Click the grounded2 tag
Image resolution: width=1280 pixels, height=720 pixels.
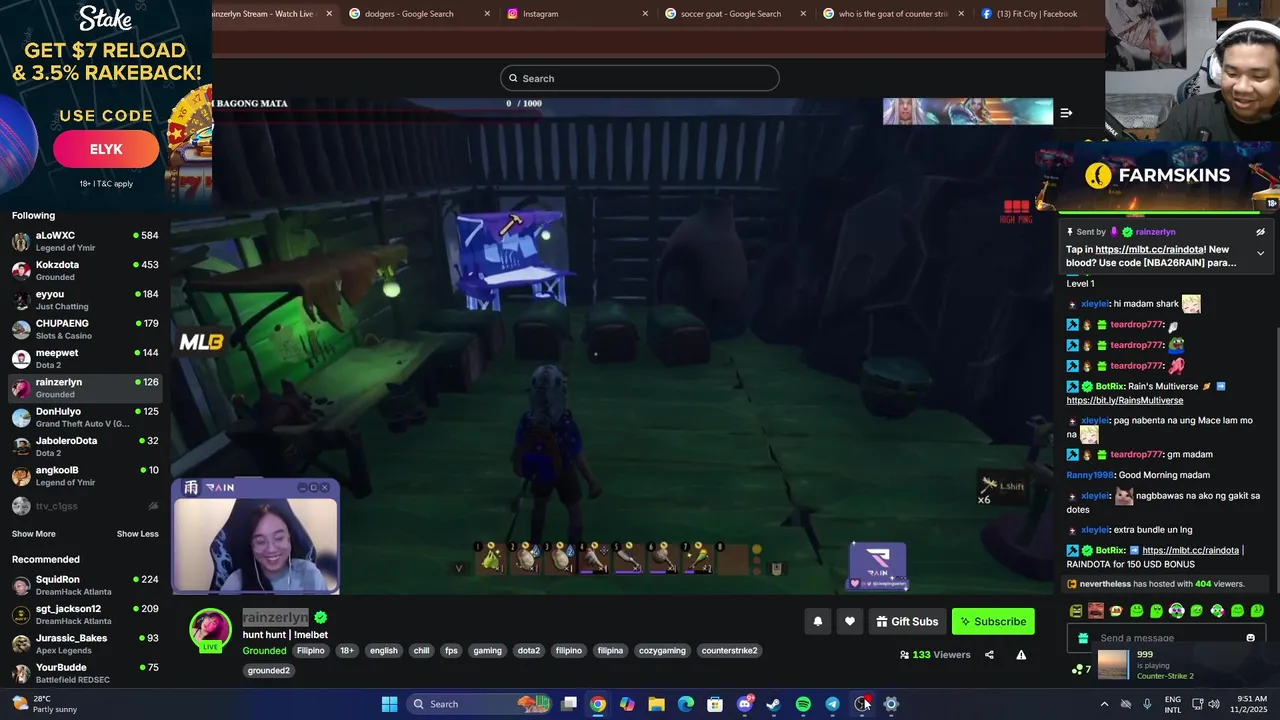(268, 671)
